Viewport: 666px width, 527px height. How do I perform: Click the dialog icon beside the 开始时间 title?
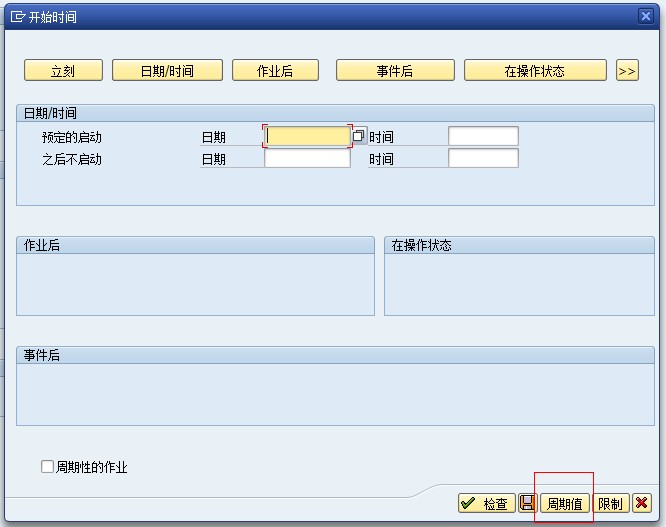pos(18,17)
